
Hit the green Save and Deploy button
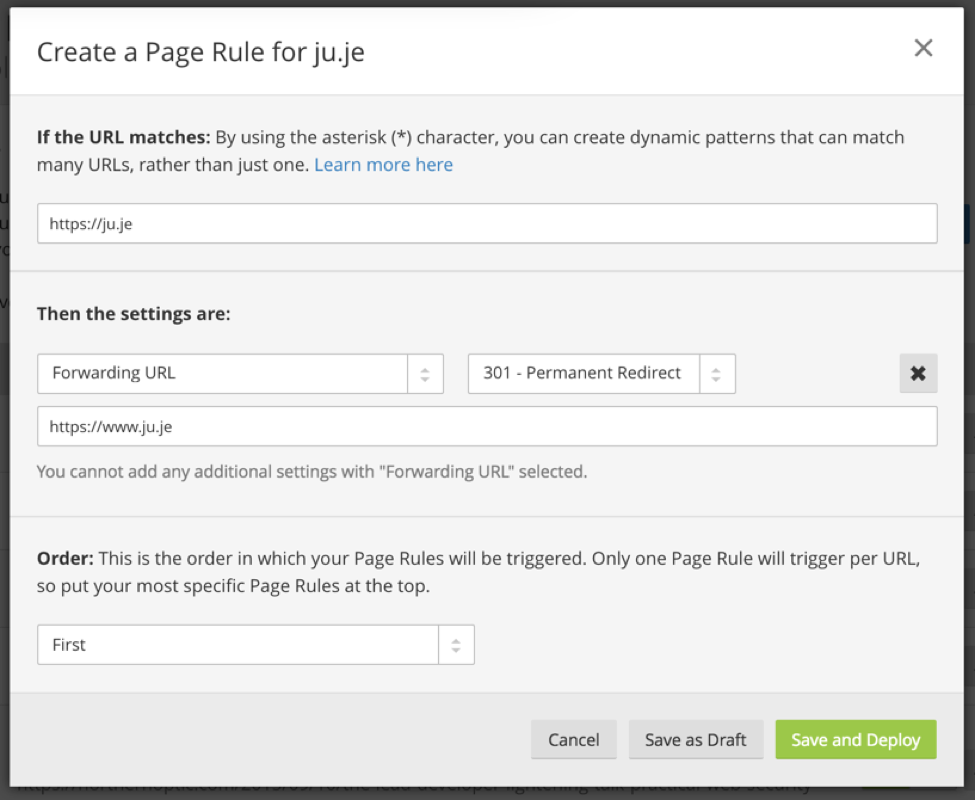click(x=855, y=740)
